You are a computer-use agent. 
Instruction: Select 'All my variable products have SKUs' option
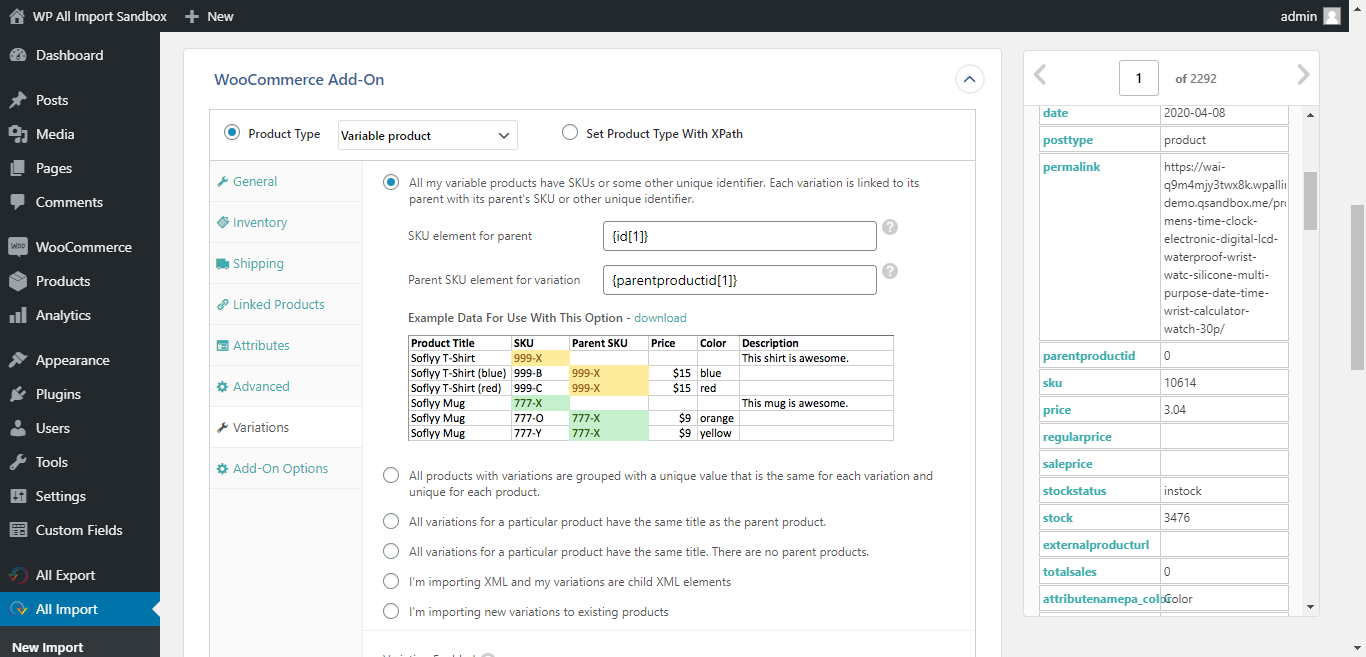tap(391, 183)
